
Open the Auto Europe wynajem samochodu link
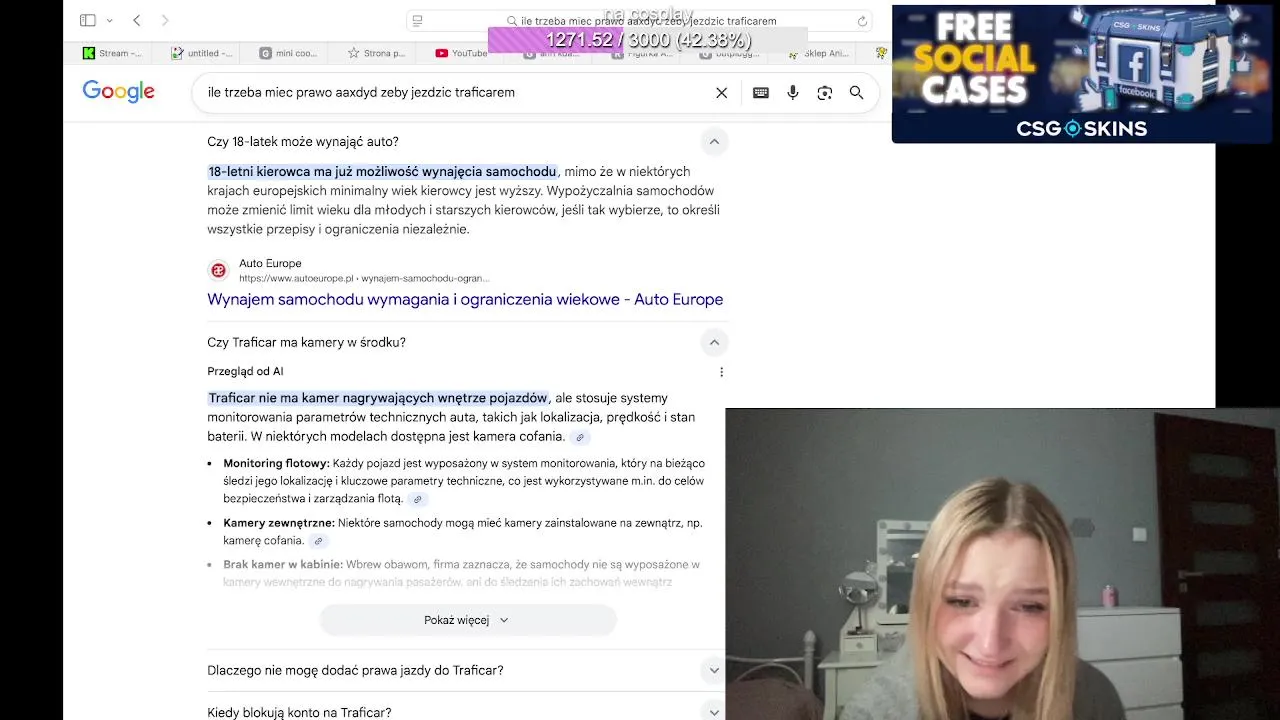tap(465, 299)
